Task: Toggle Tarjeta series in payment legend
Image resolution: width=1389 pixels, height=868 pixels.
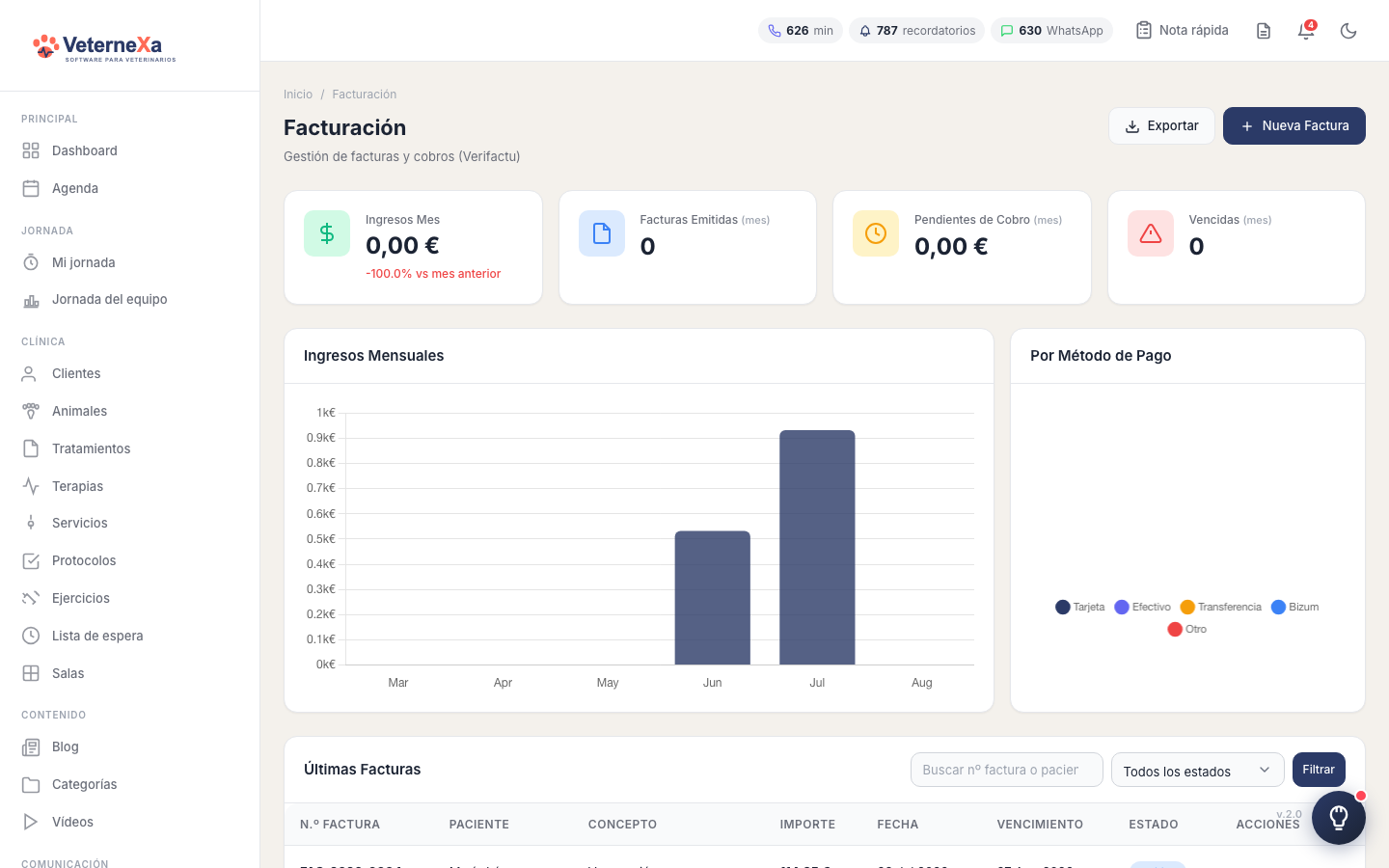Action: pyautogui.click(x=1080, y=607)
